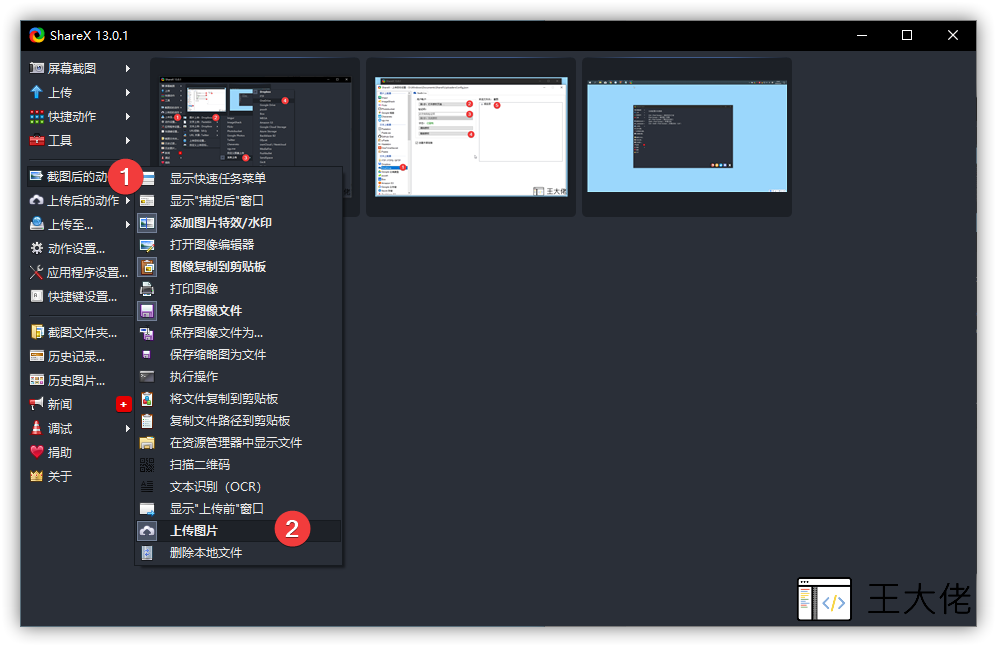Click the 上传至 drive icon

pos(37,224)
